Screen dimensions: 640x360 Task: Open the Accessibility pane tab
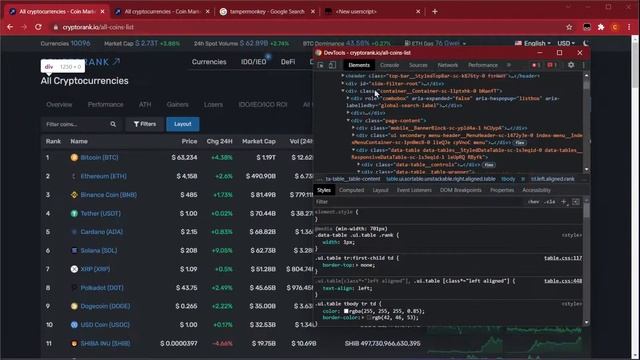536,190
